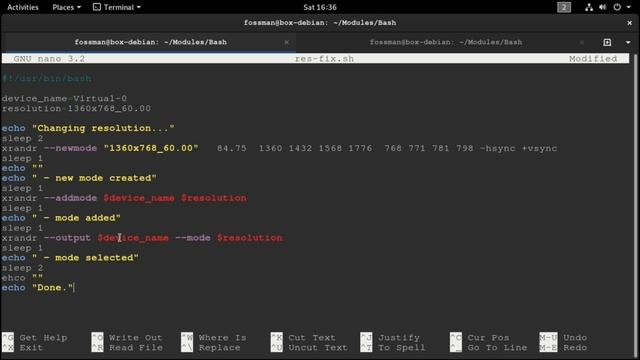Close the first terminal tab

(287, 42)
